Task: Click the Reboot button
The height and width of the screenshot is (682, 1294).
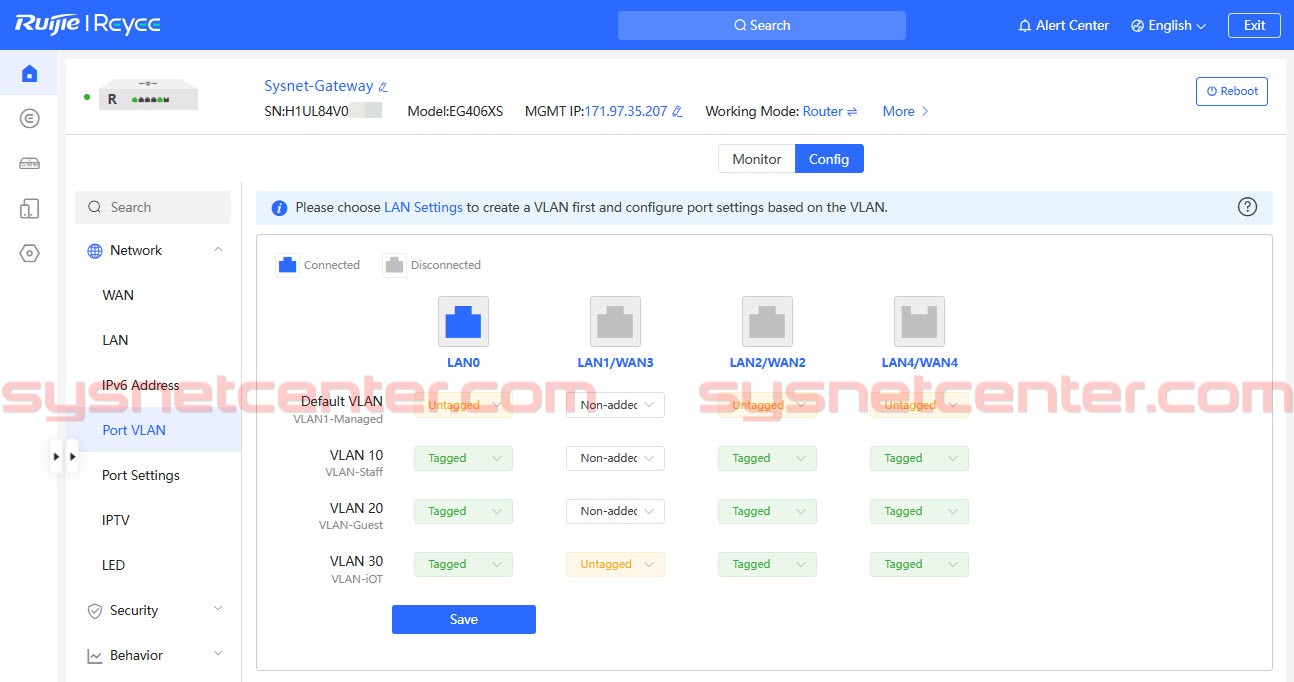Action: click(x=1232, y=91)
